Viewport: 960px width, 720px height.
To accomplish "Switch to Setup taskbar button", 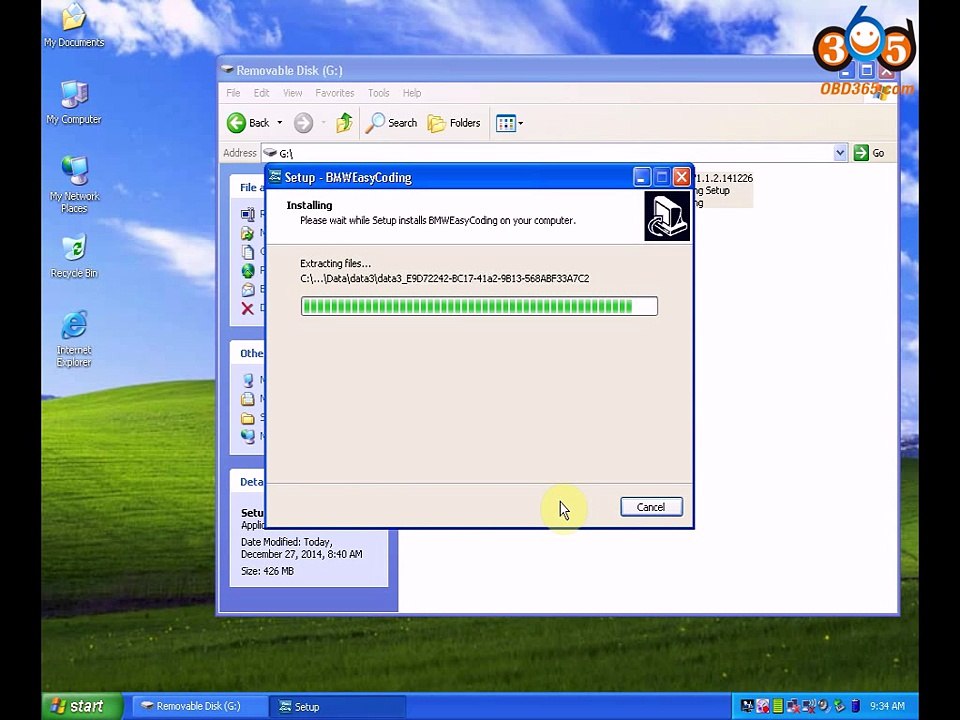I will [336, 707].
